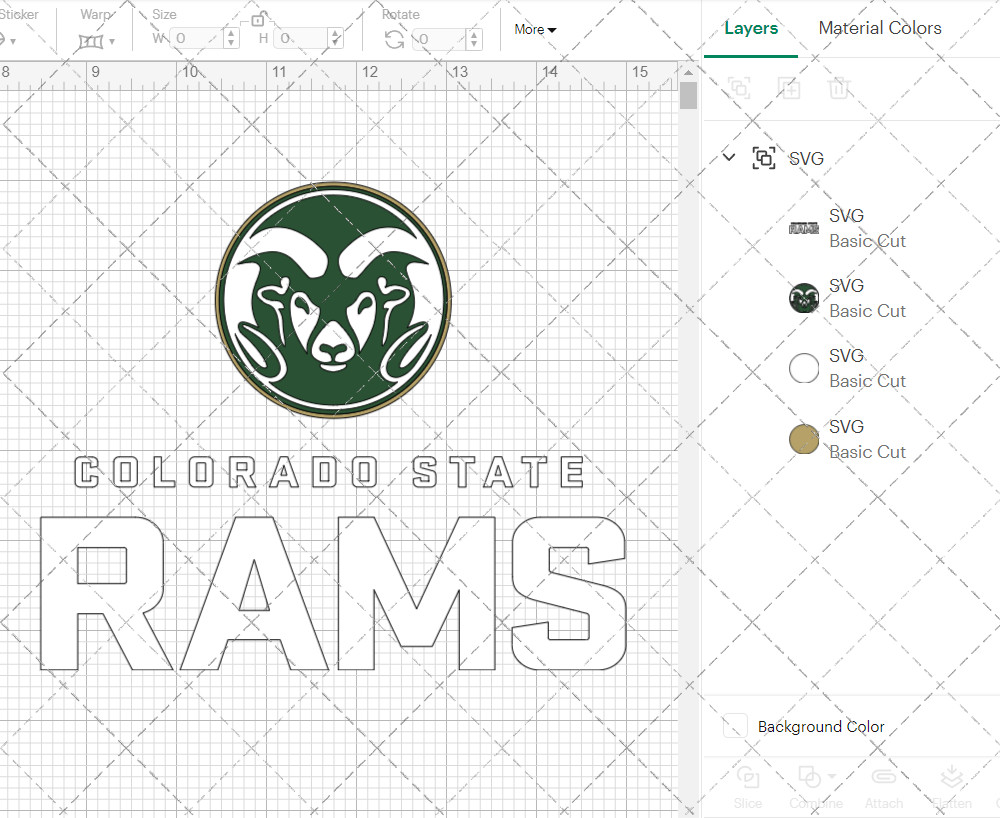Select the ram head logo on canvas
This screenshot has width=1000, height=818.
coord(334,300)
